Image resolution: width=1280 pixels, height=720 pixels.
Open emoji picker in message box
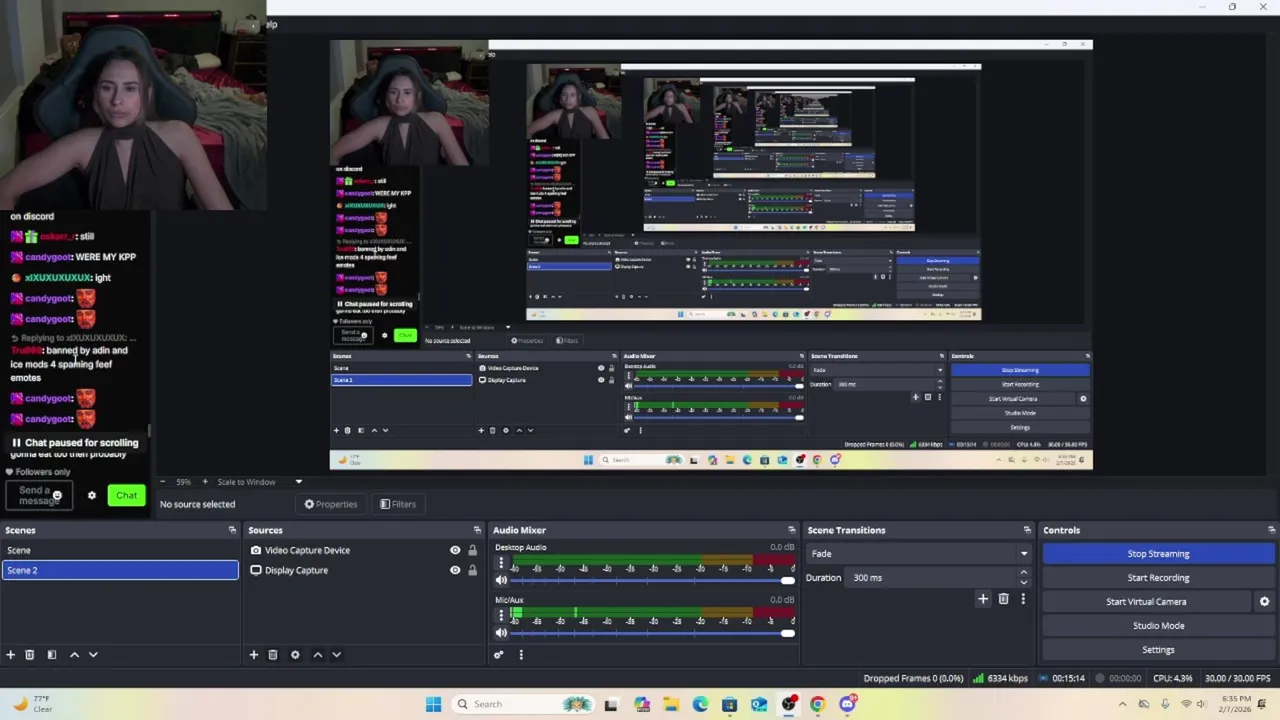(57, 496)
